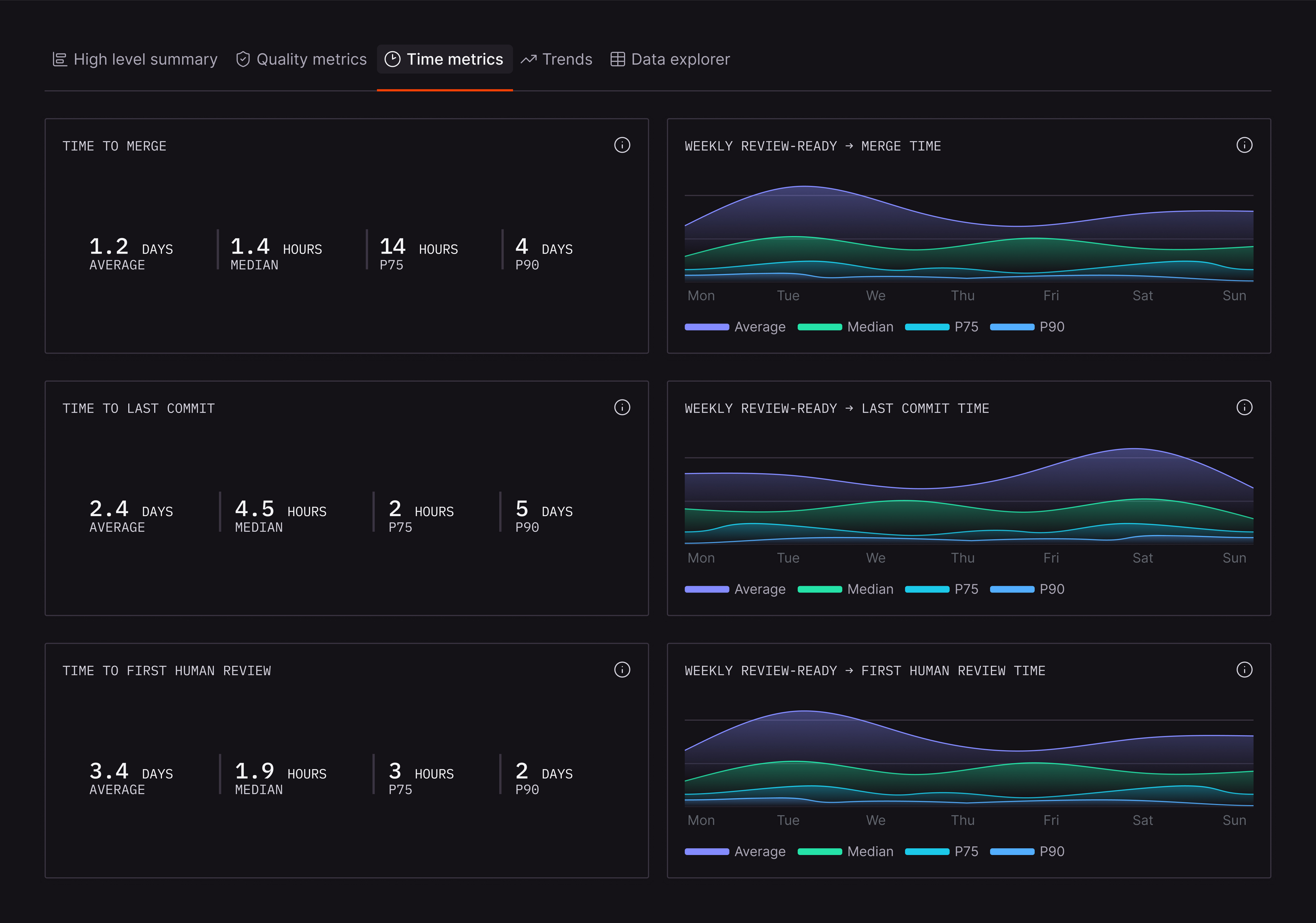Click the 2.4 days average value
The width and height of the screenshot is (1316, 923).
click(x=109, y=509)
